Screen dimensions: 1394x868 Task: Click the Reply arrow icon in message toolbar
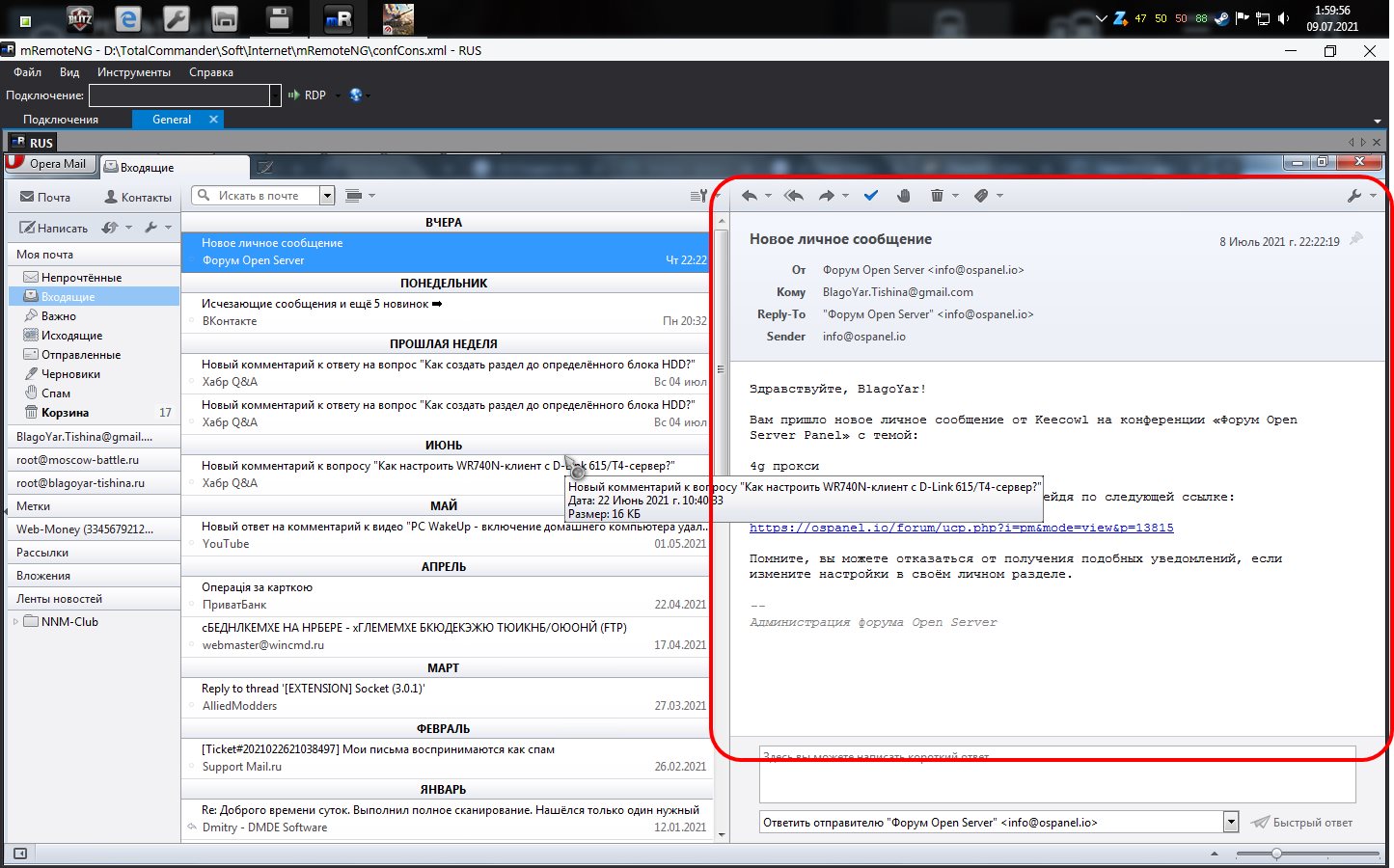749,196
